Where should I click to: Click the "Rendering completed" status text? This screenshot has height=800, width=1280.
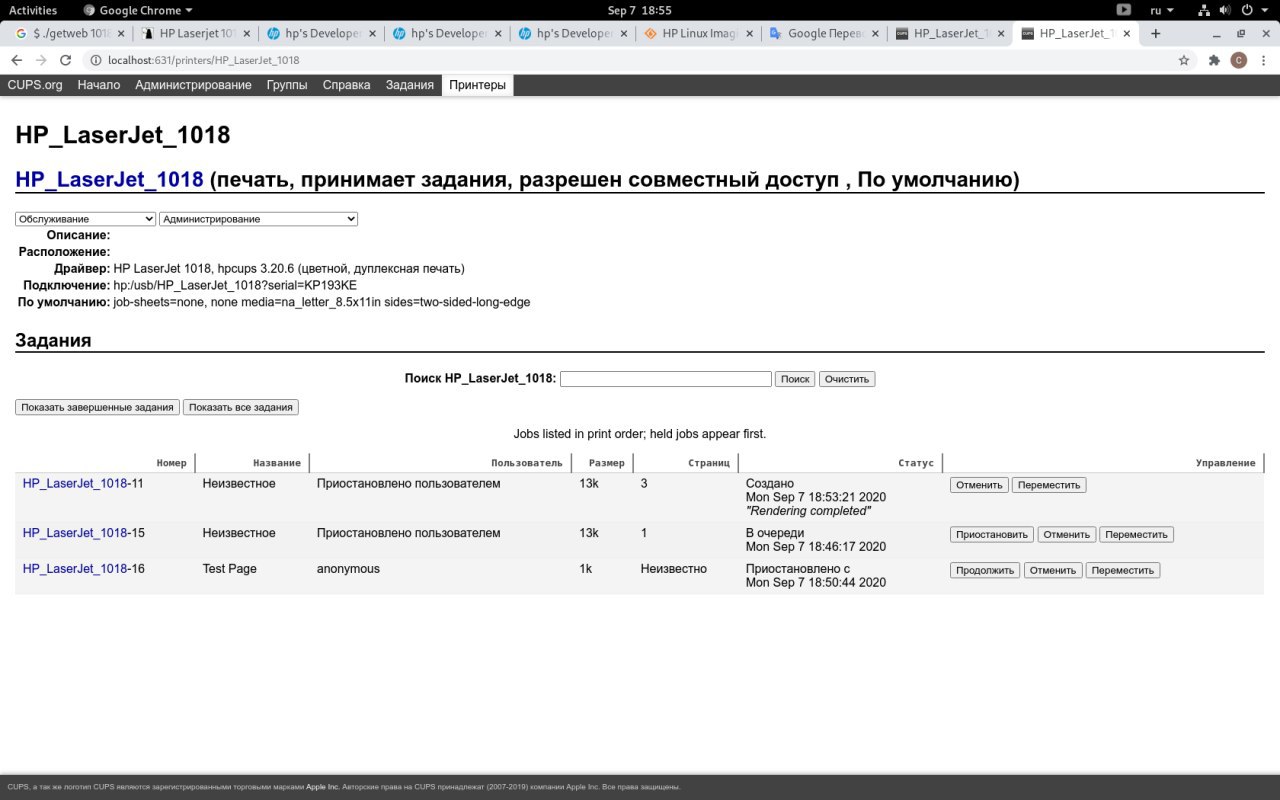[808, 511]
